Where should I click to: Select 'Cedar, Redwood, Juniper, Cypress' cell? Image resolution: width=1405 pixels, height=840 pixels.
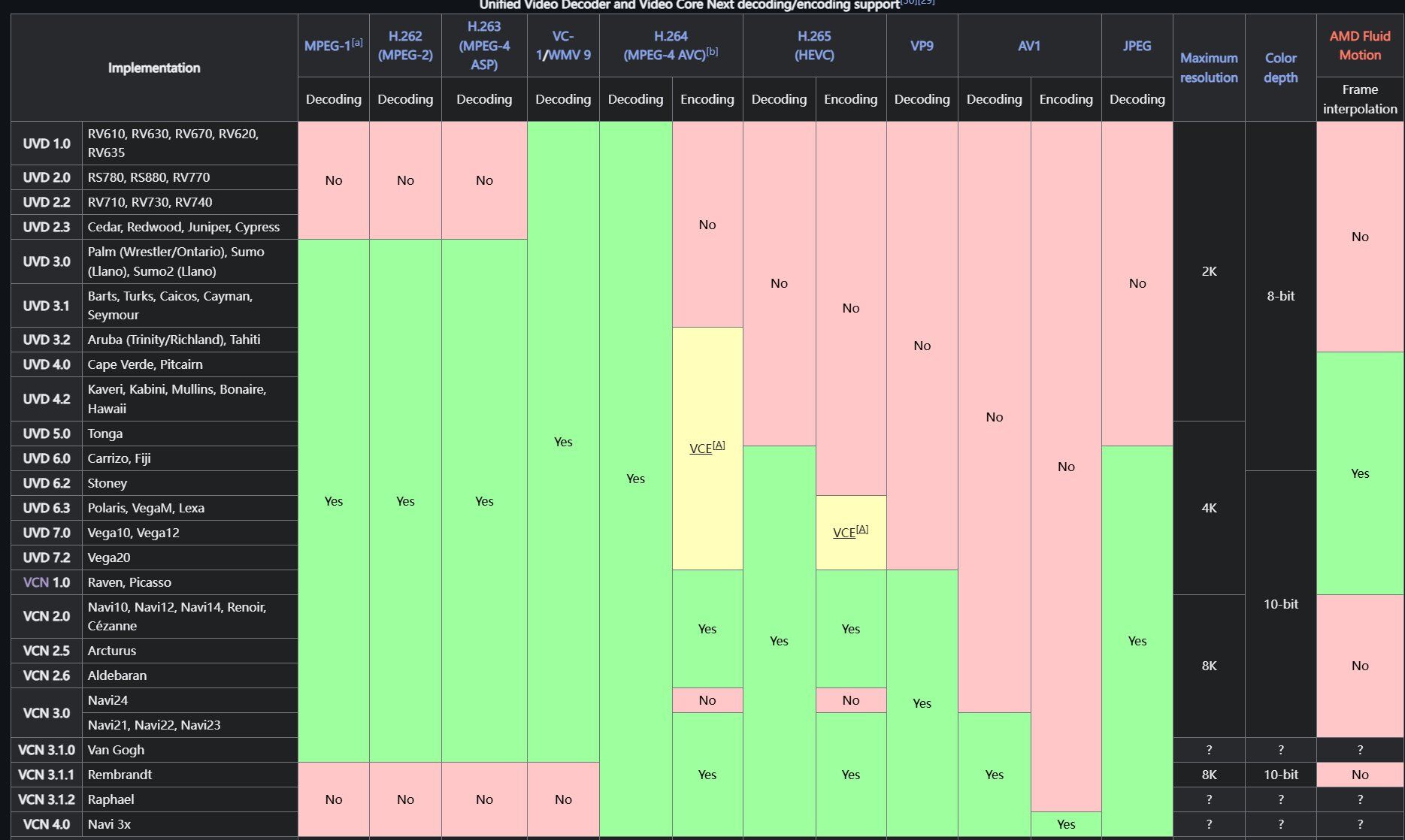point(190,227)
